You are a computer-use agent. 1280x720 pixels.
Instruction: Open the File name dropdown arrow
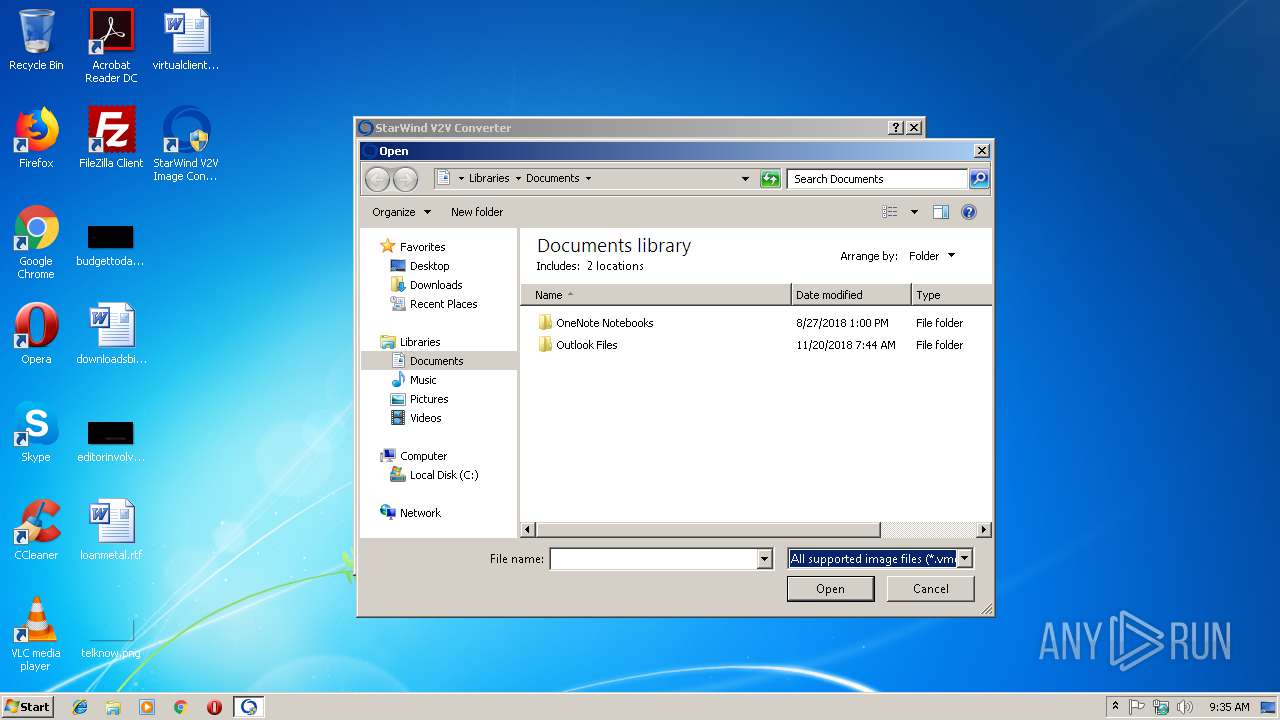[x=765, y=559]
